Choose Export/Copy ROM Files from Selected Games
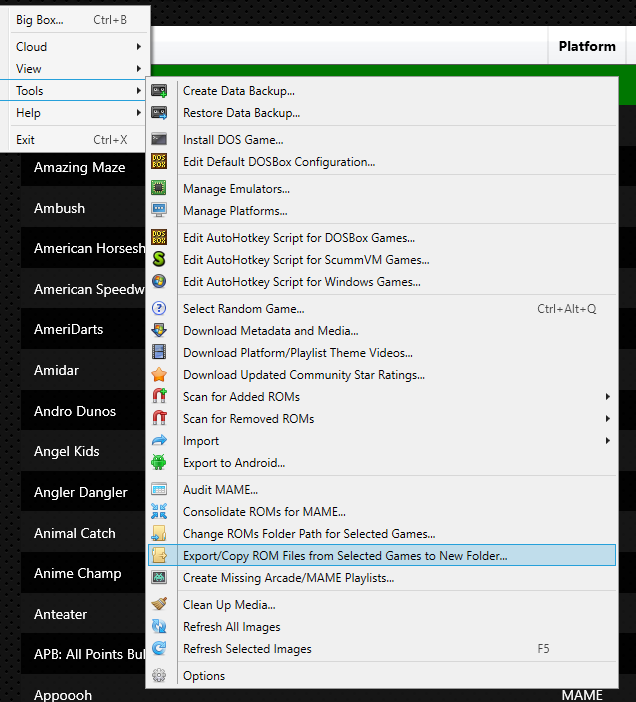The image size is (636, 702). pyautogui.click(x=382, y=555)
